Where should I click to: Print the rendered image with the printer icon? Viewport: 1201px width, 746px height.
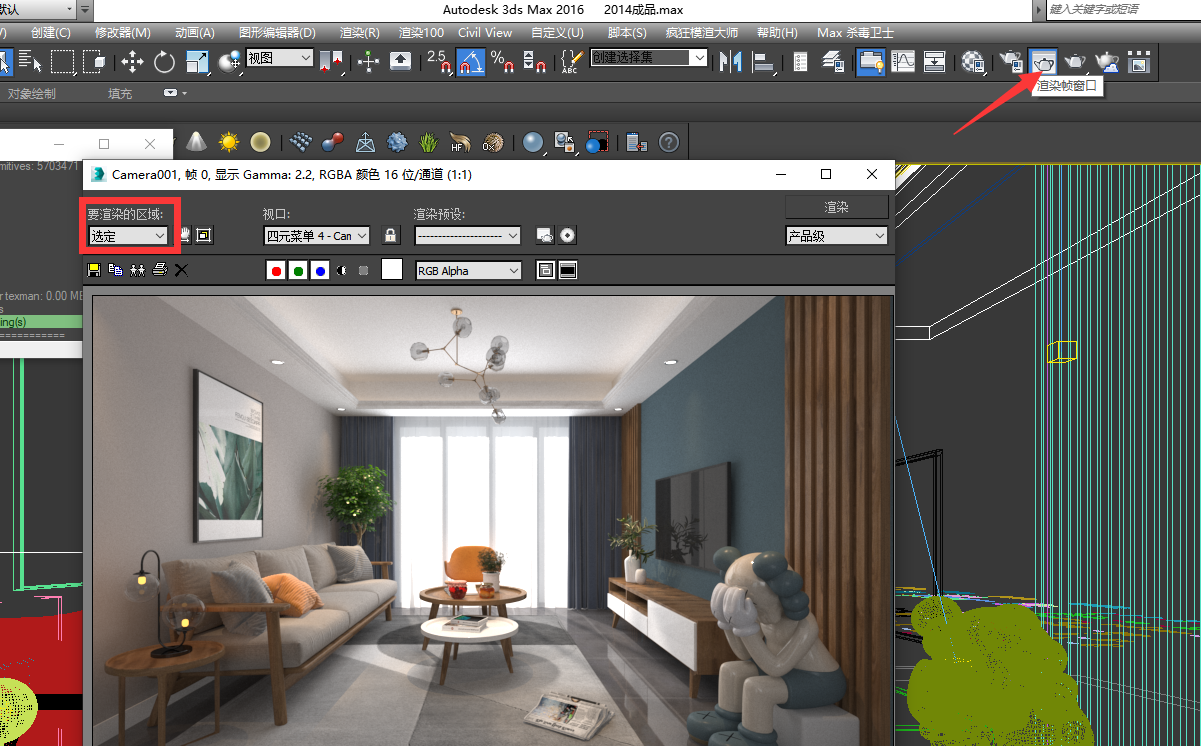159,270
